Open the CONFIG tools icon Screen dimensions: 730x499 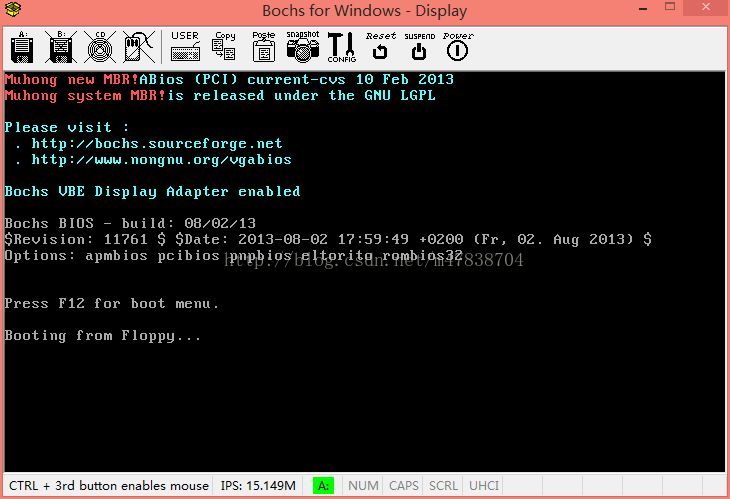[342, 47]
